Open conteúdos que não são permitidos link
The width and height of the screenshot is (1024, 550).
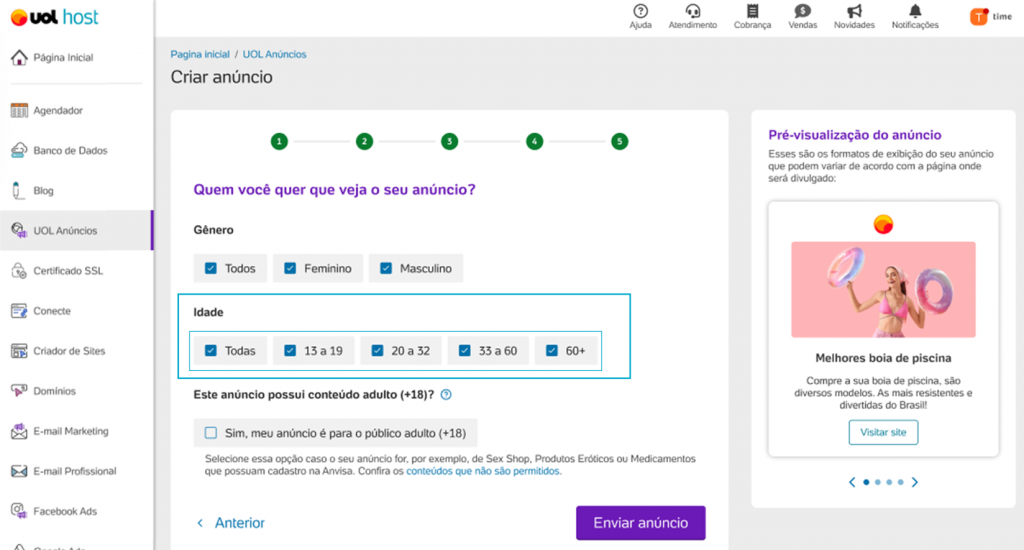pos(483,471)
